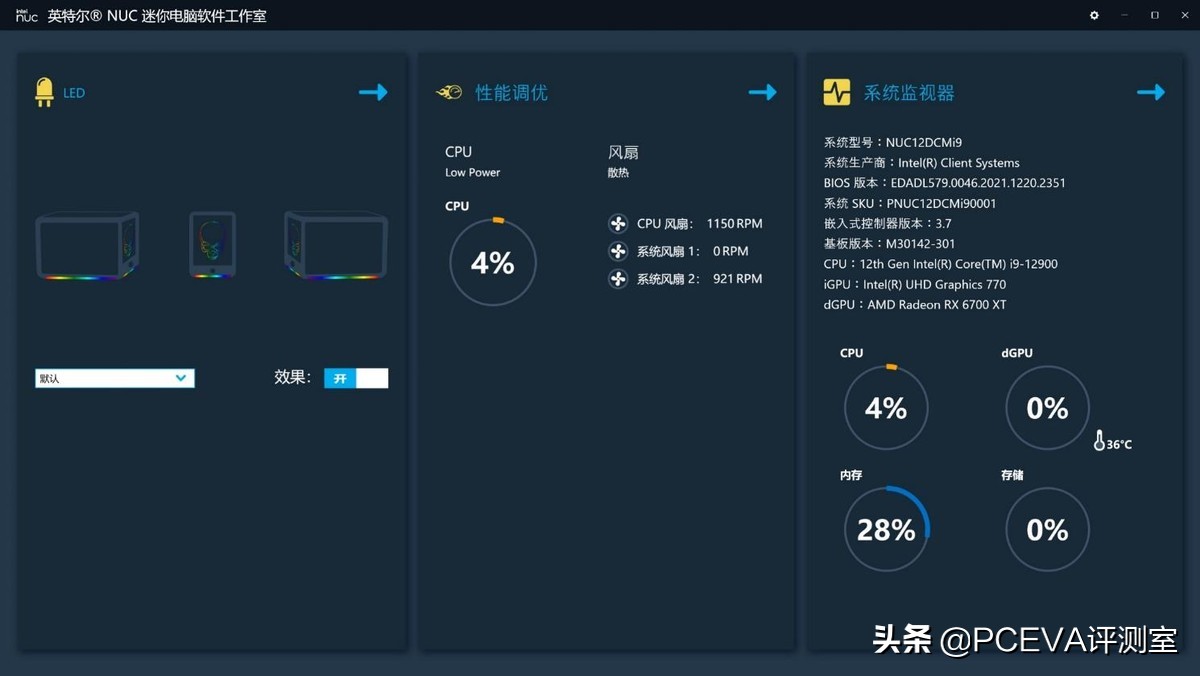
Task: Click the 性能调优 speed comet icon
Action: pyautogui.click(x=449, y=92)
